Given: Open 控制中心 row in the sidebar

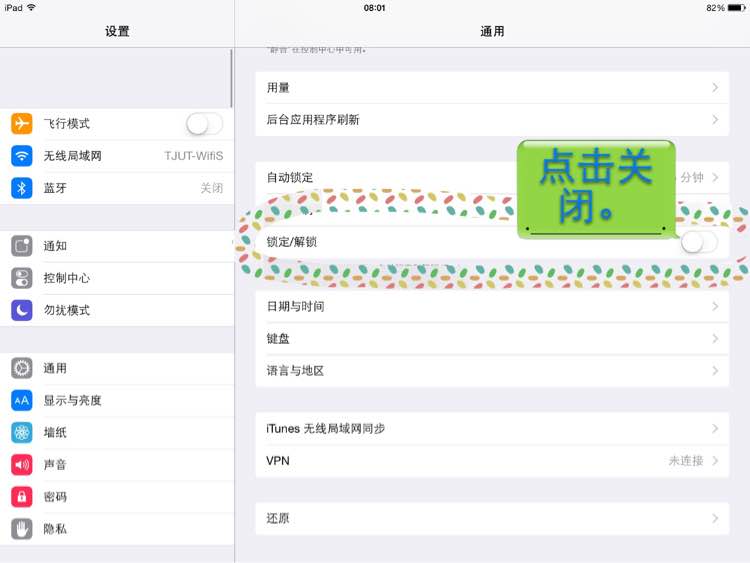Looking at the screenshot, I should (117, 278).
